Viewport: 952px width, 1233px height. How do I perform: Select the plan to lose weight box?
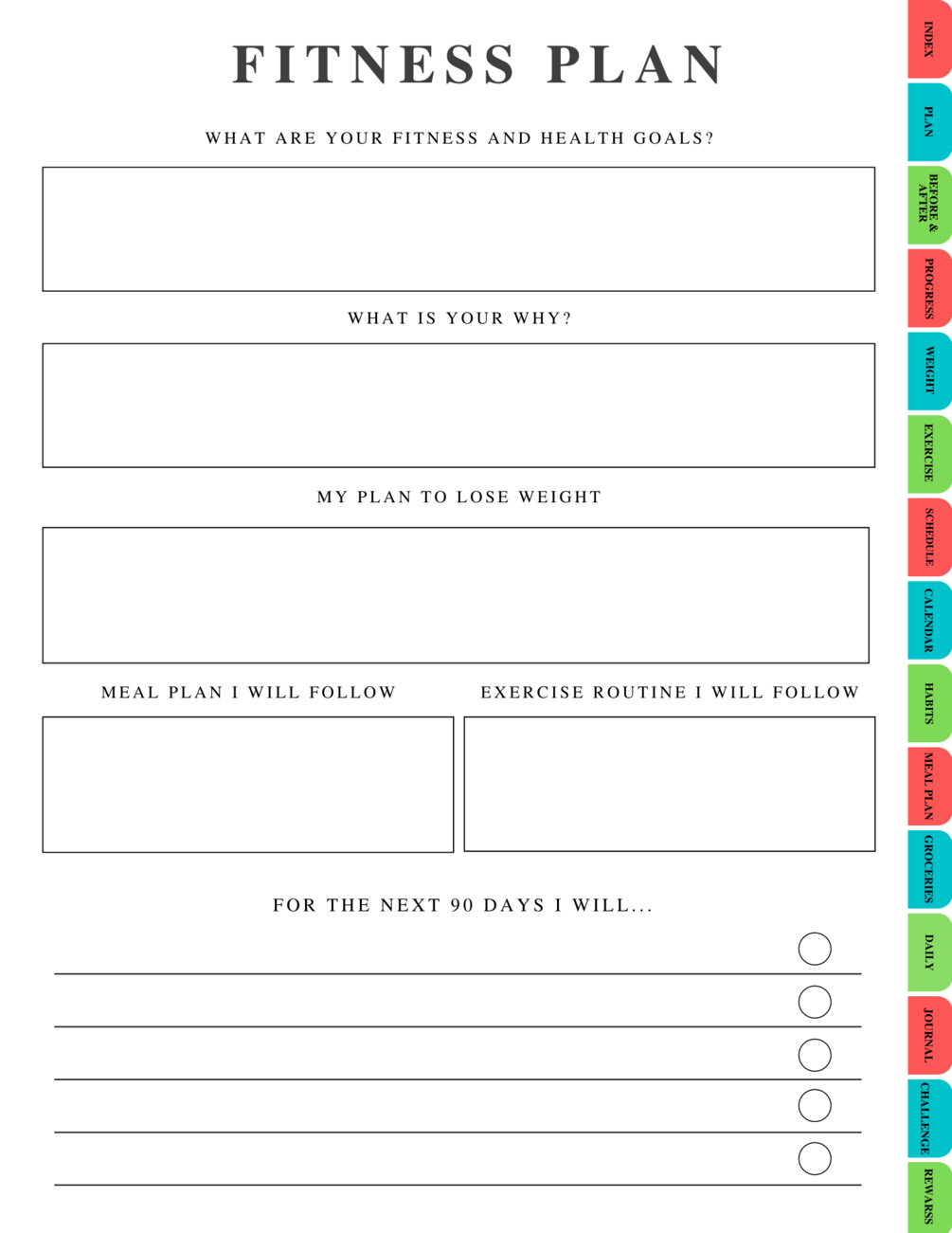point(456,595)
